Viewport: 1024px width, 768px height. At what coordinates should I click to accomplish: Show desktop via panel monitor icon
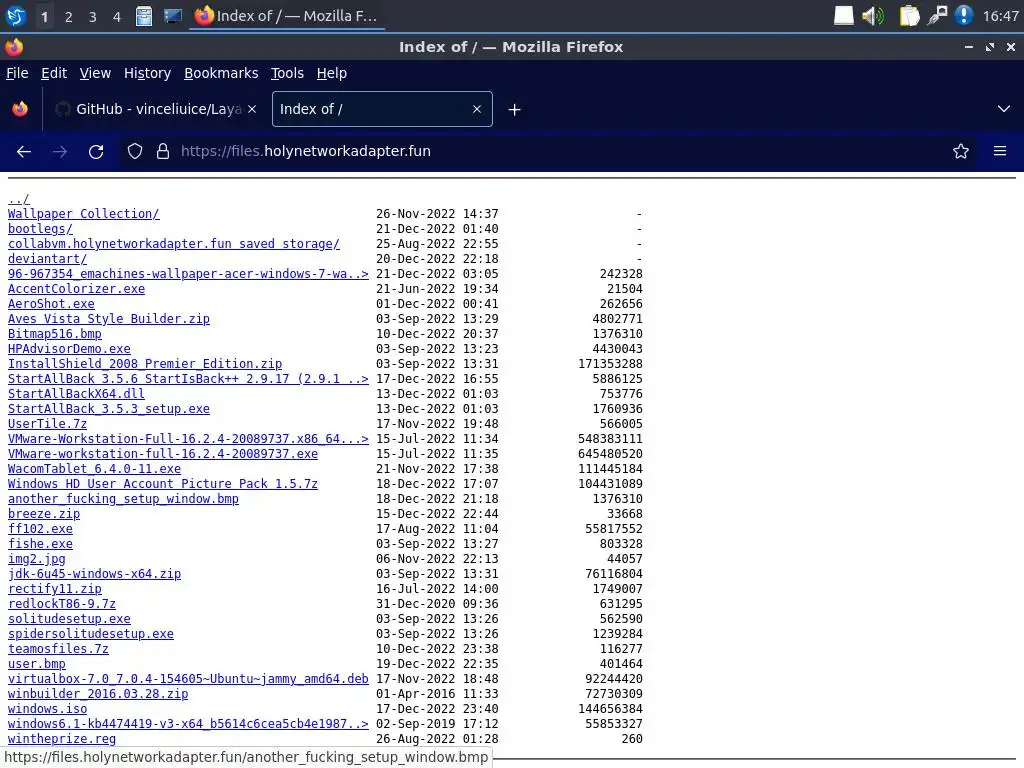click(172, 16)
